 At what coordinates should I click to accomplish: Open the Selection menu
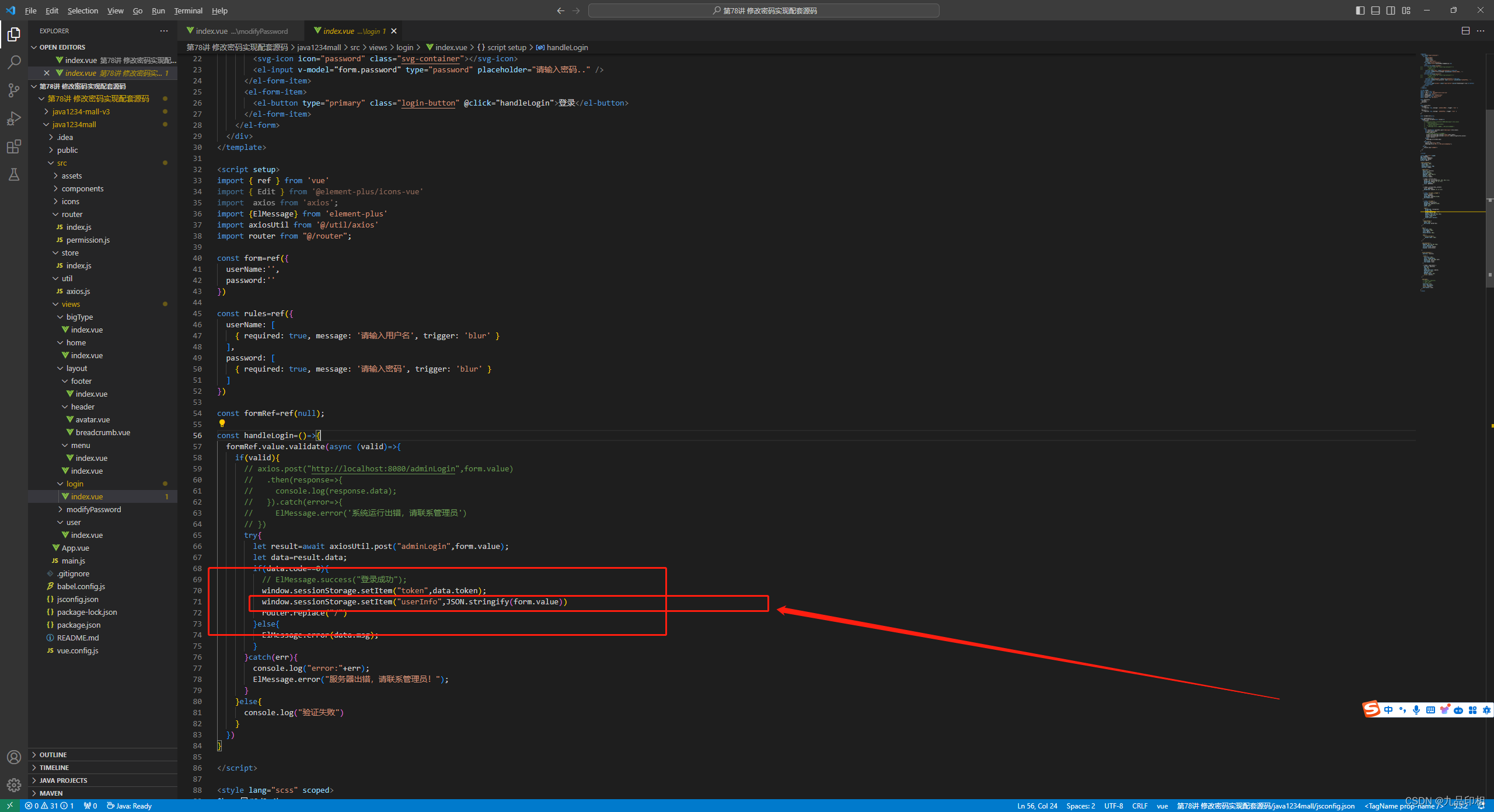[83, 10]
